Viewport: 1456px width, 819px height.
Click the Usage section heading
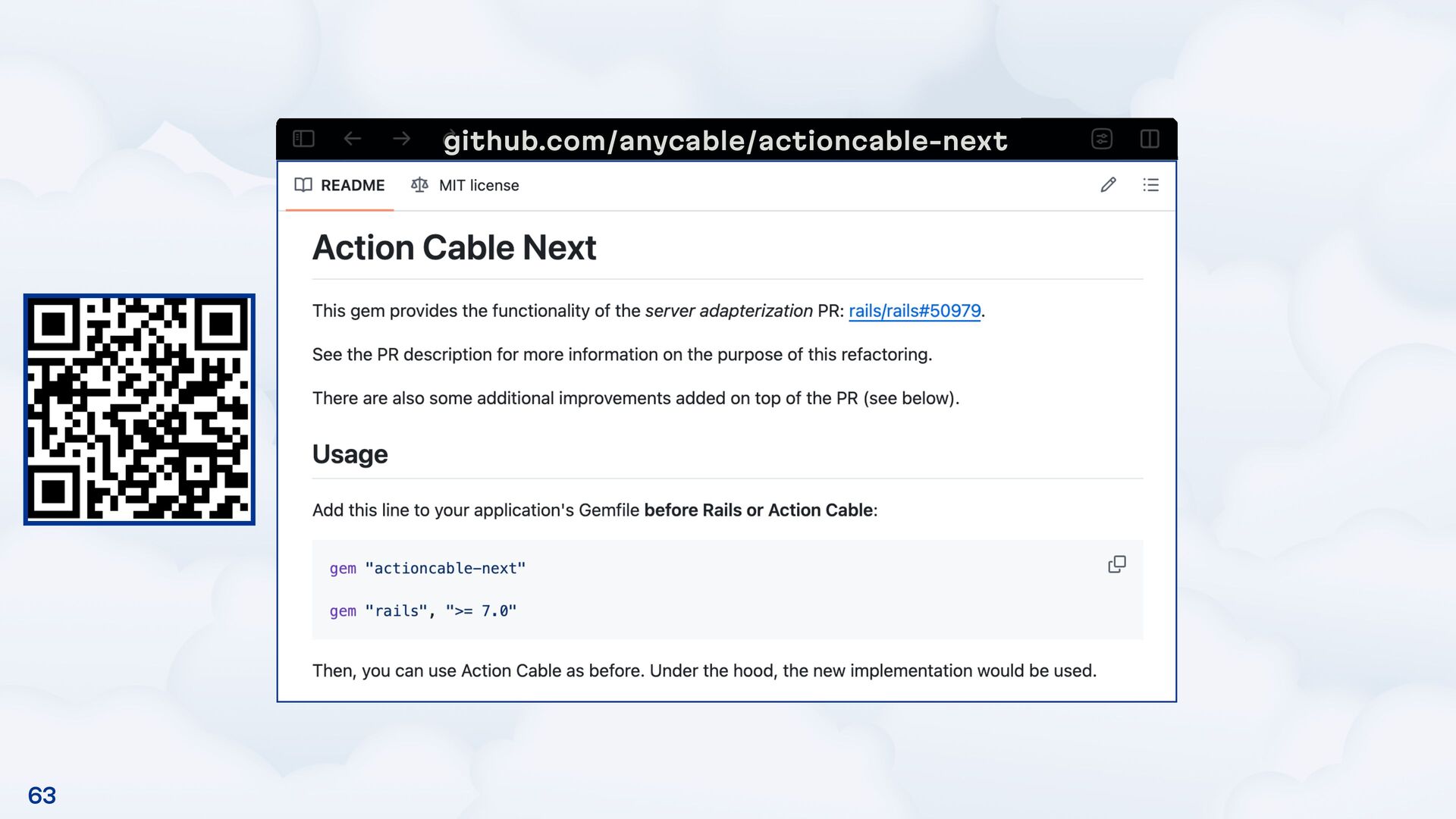pos(350,454)
